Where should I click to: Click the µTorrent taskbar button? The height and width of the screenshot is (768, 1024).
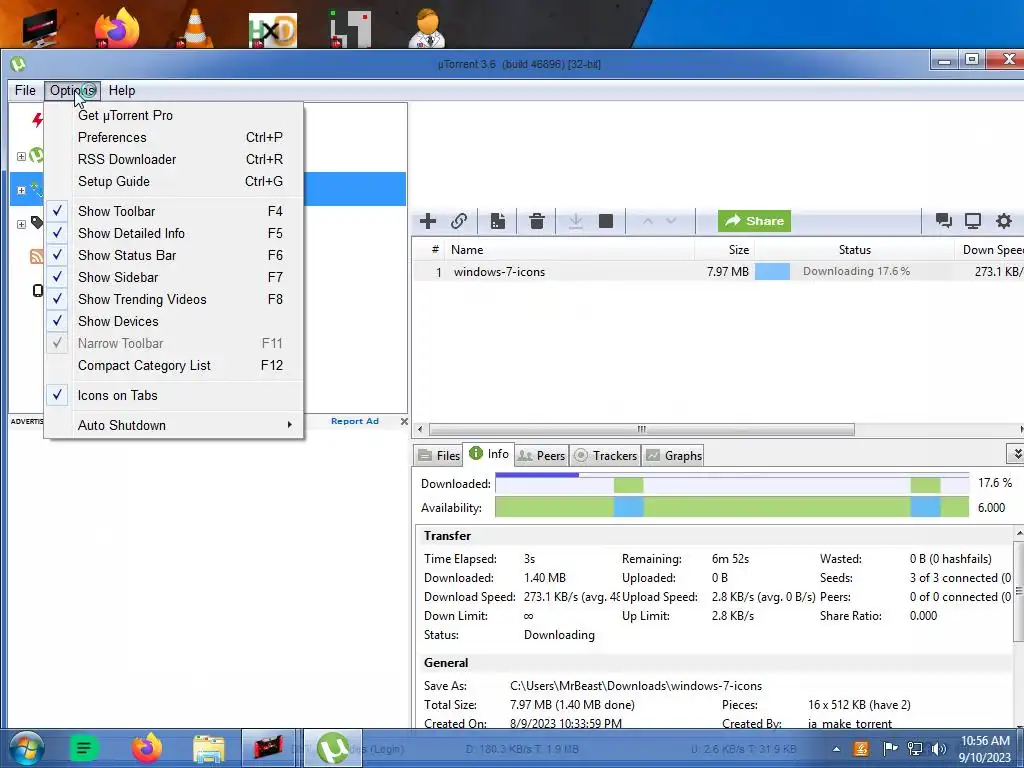pyautogui.click(x=332, y=748)
